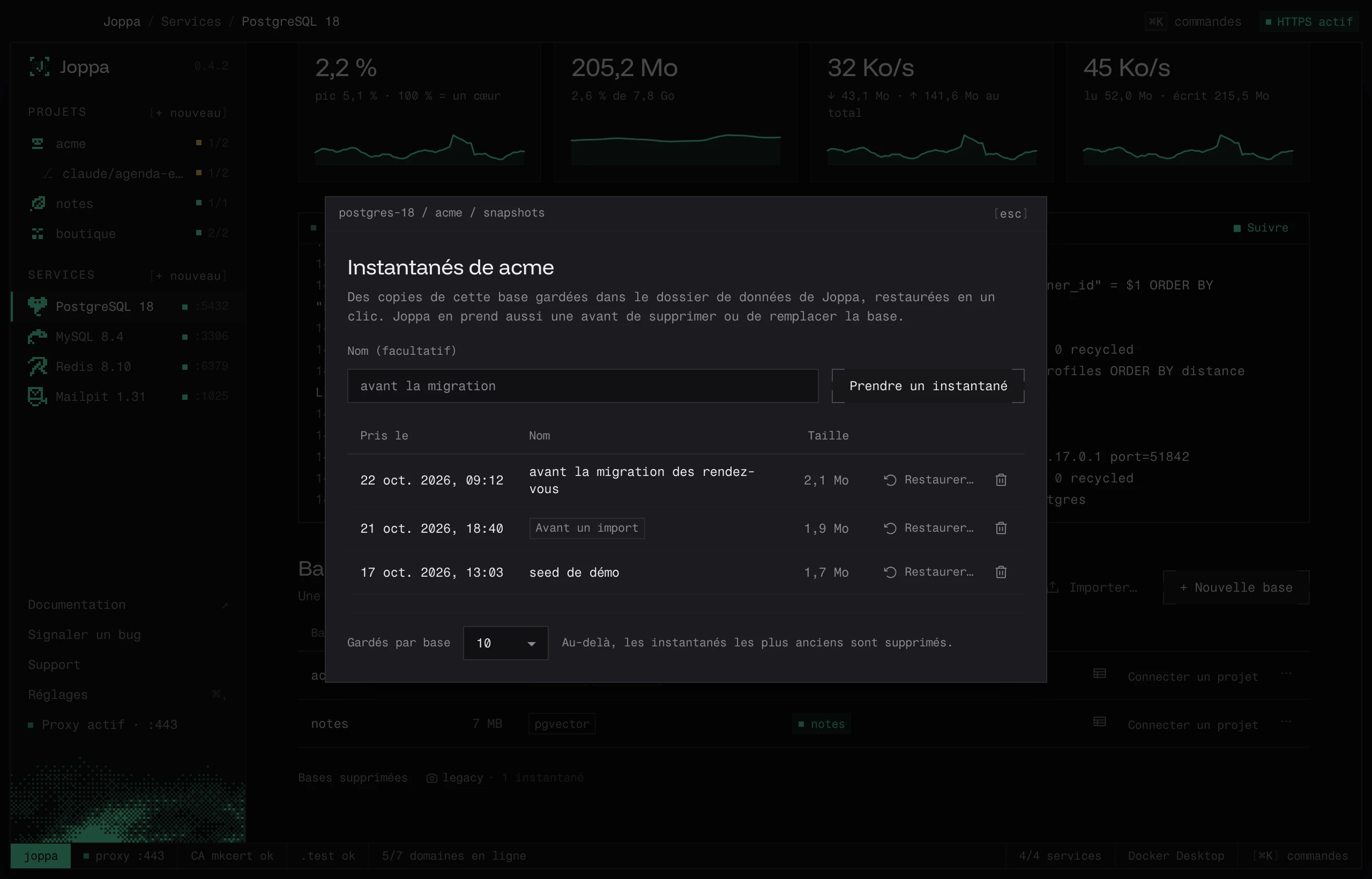Click the pgvector extension tag
Viewport: 1372px width, 879px height.
point(562,724)
